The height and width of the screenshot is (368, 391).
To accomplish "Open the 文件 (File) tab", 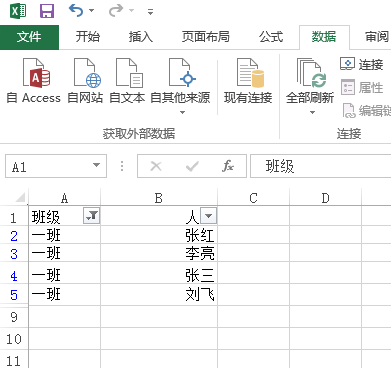I will coord(29,37).
